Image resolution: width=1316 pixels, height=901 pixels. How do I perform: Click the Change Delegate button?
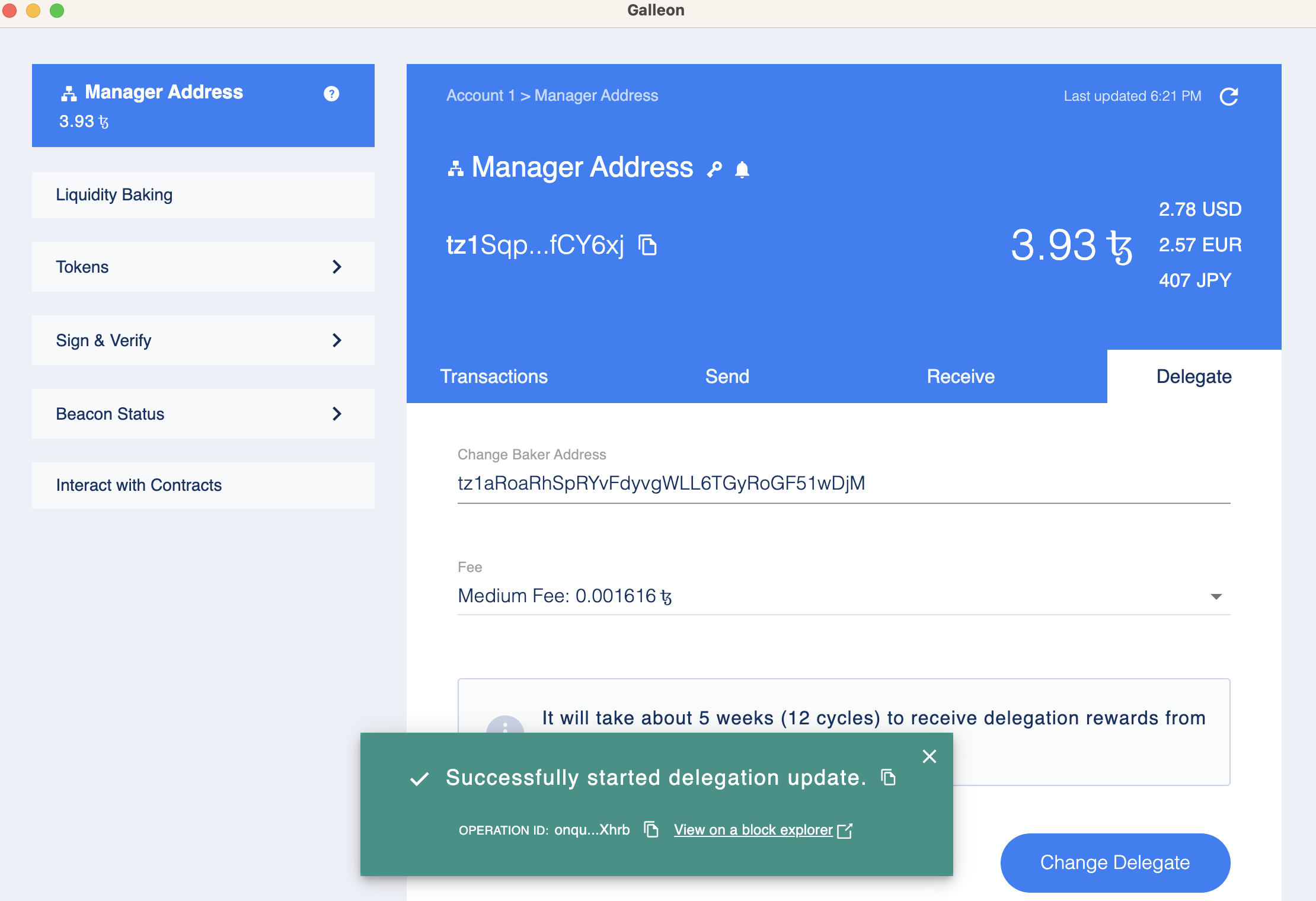pyautogui.click(x=1115, y=862)
